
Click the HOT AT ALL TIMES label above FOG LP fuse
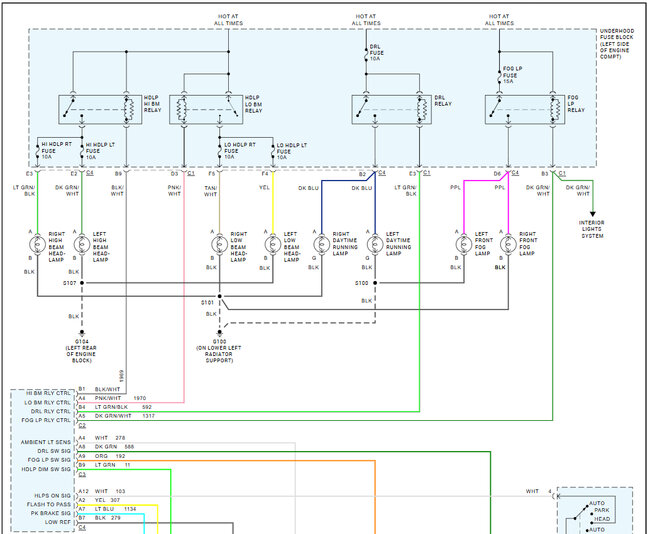pyautogui.click(x=500, y=20)
